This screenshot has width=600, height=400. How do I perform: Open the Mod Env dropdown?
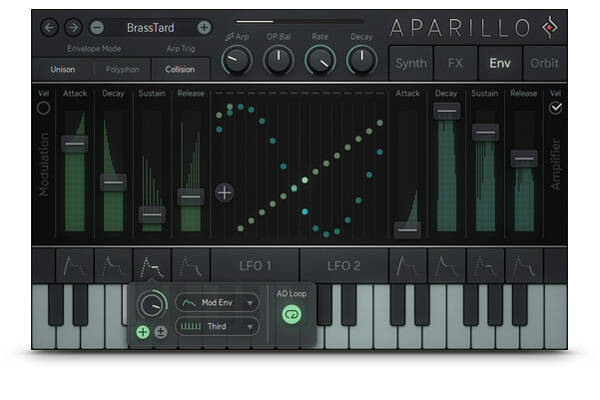point(217,303)
